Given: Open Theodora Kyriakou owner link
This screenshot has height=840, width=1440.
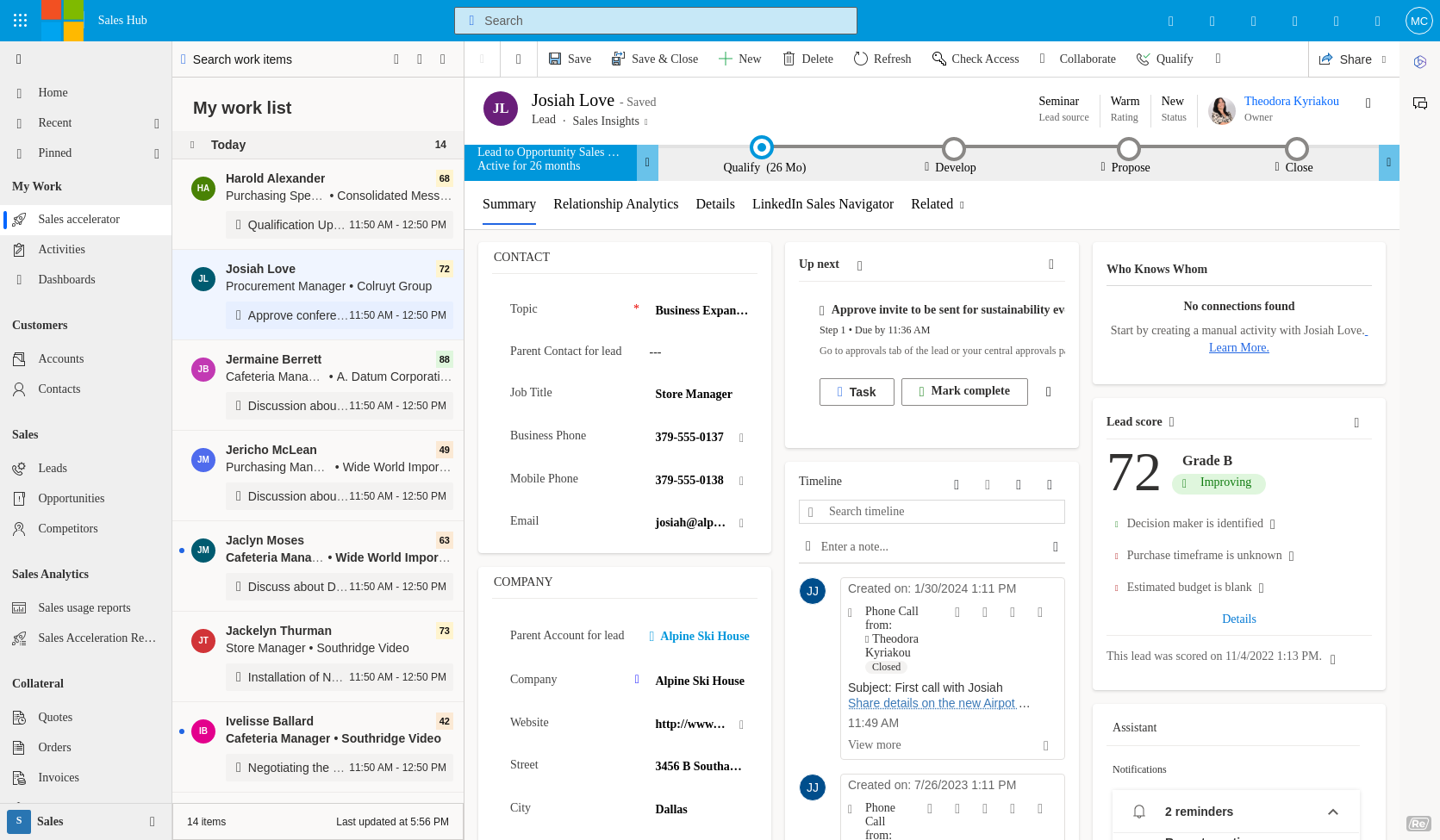Looking at the screenshot, I should 1292,101.
